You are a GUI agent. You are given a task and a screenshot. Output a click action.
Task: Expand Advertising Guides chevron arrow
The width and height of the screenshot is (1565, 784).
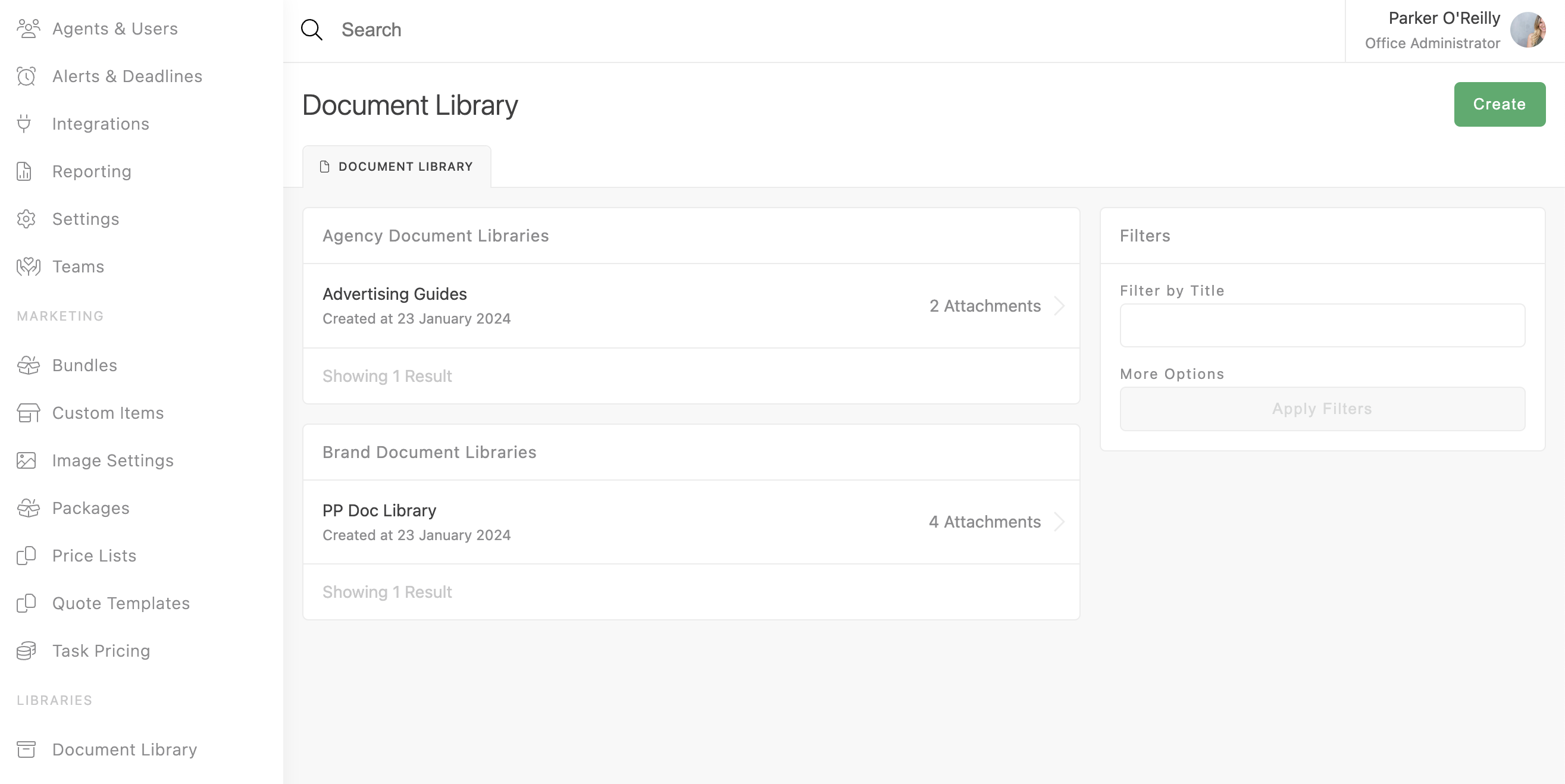1060,306
